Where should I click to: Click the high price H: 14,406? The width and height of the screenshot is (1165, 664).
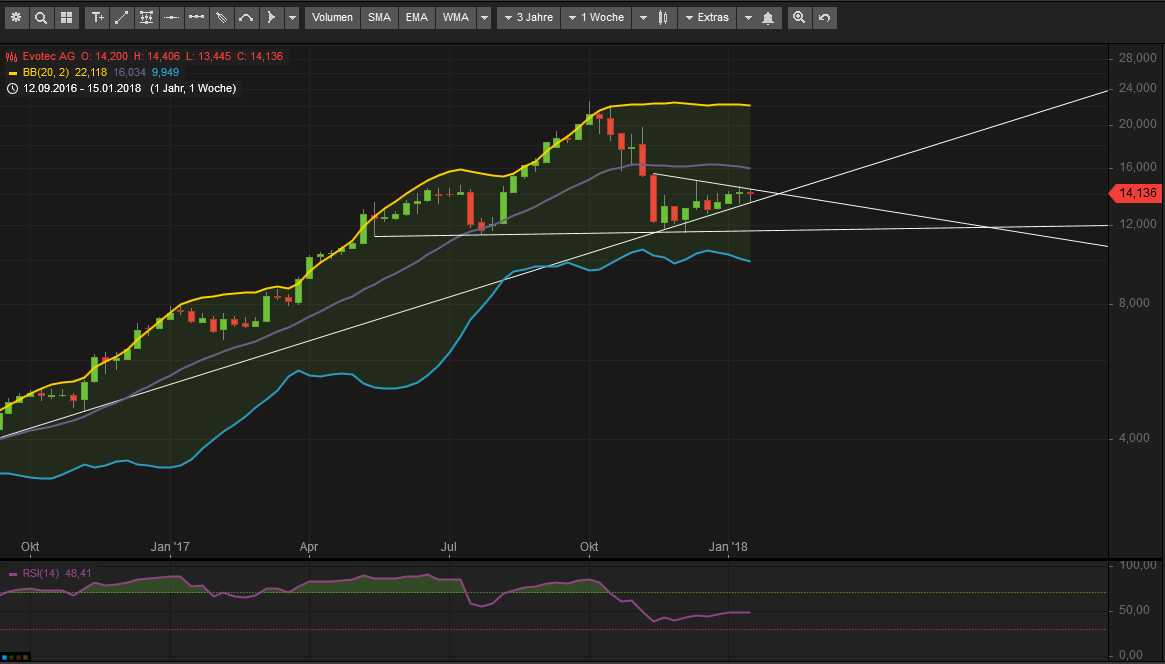tap(157, 56)
